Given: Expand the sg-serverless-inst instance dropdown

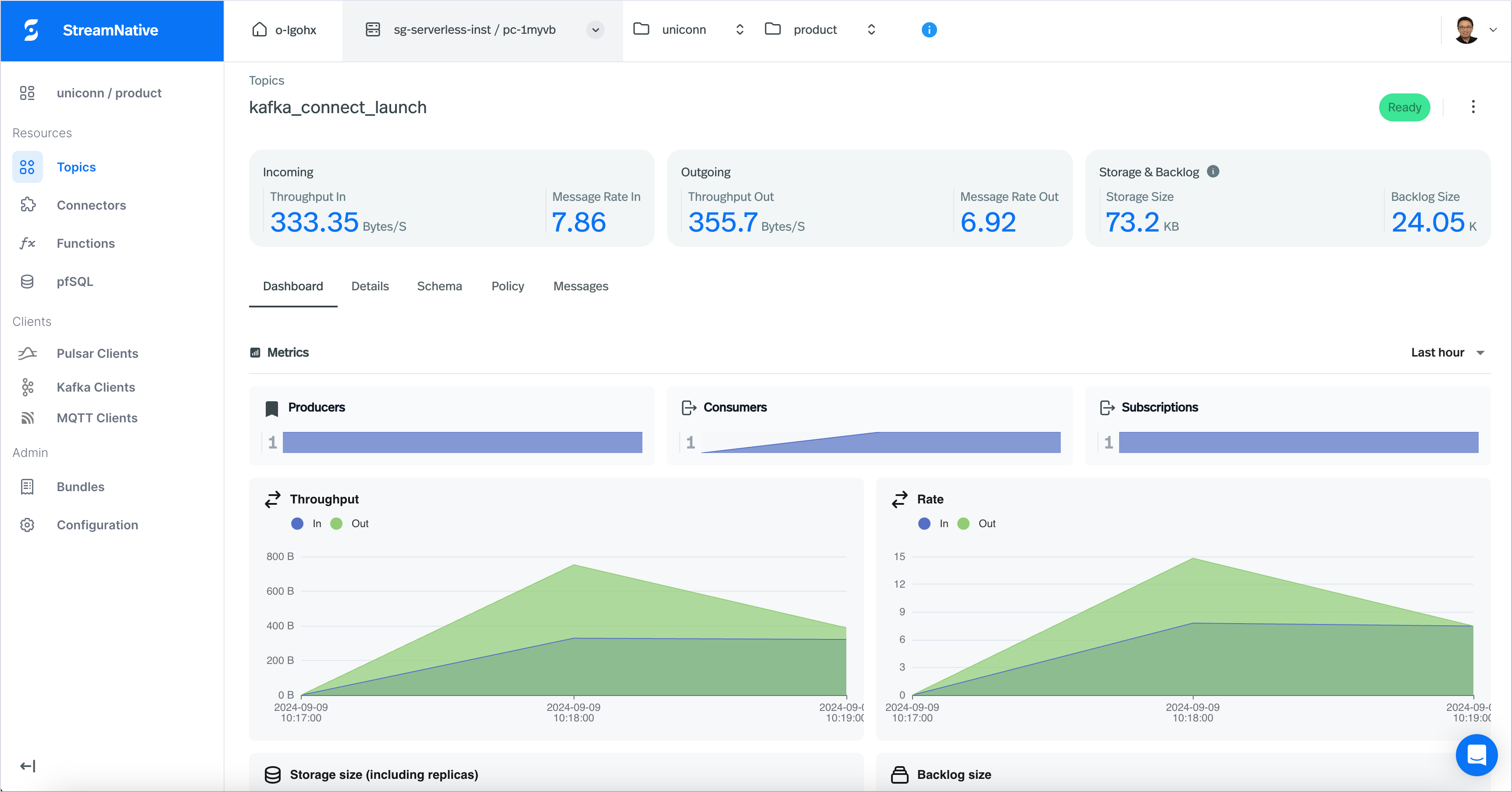Looking at the screenshot, I should 595,30.
